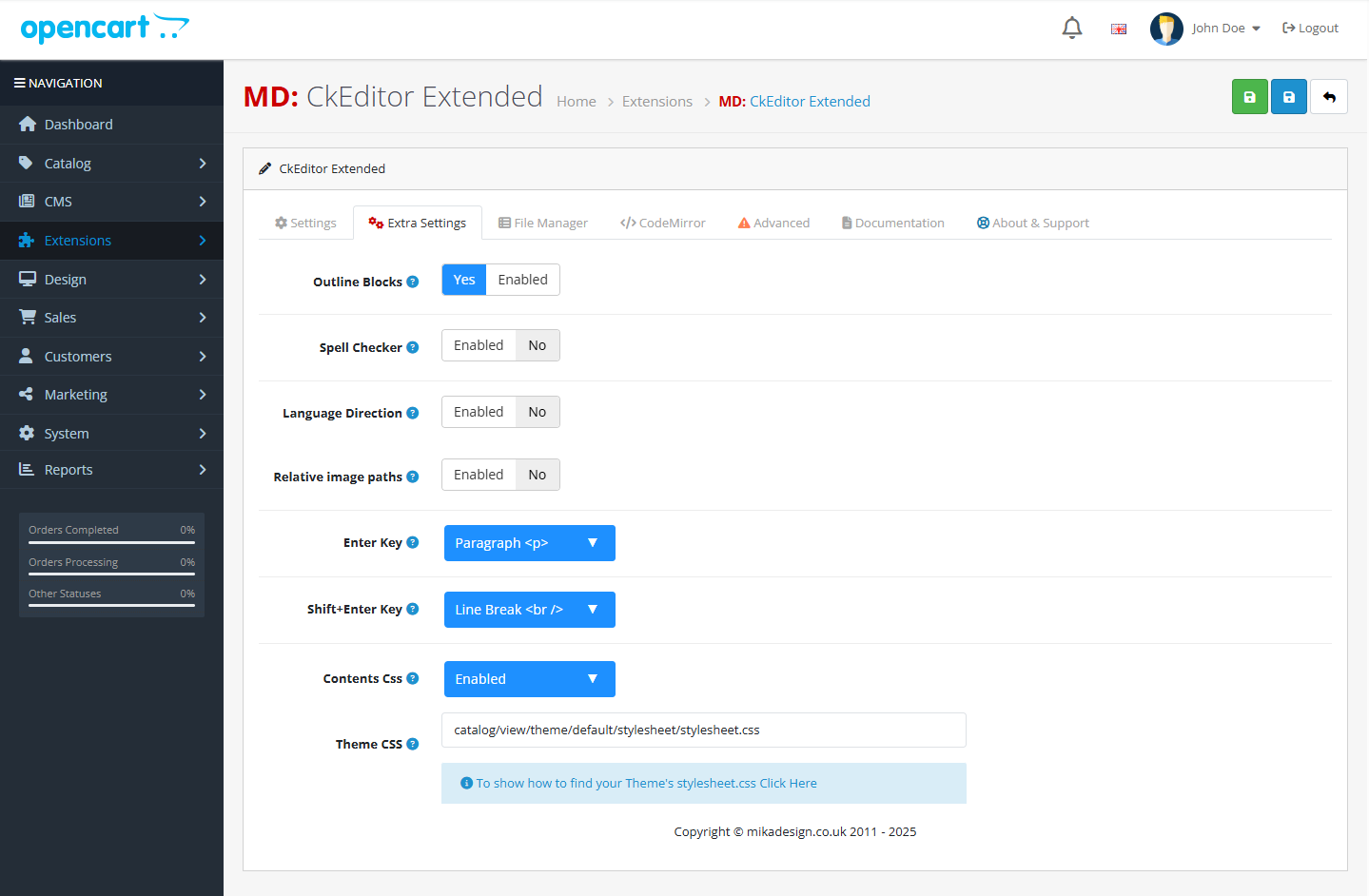
Task: Click the green save button icon
Action: (1250, 97)
